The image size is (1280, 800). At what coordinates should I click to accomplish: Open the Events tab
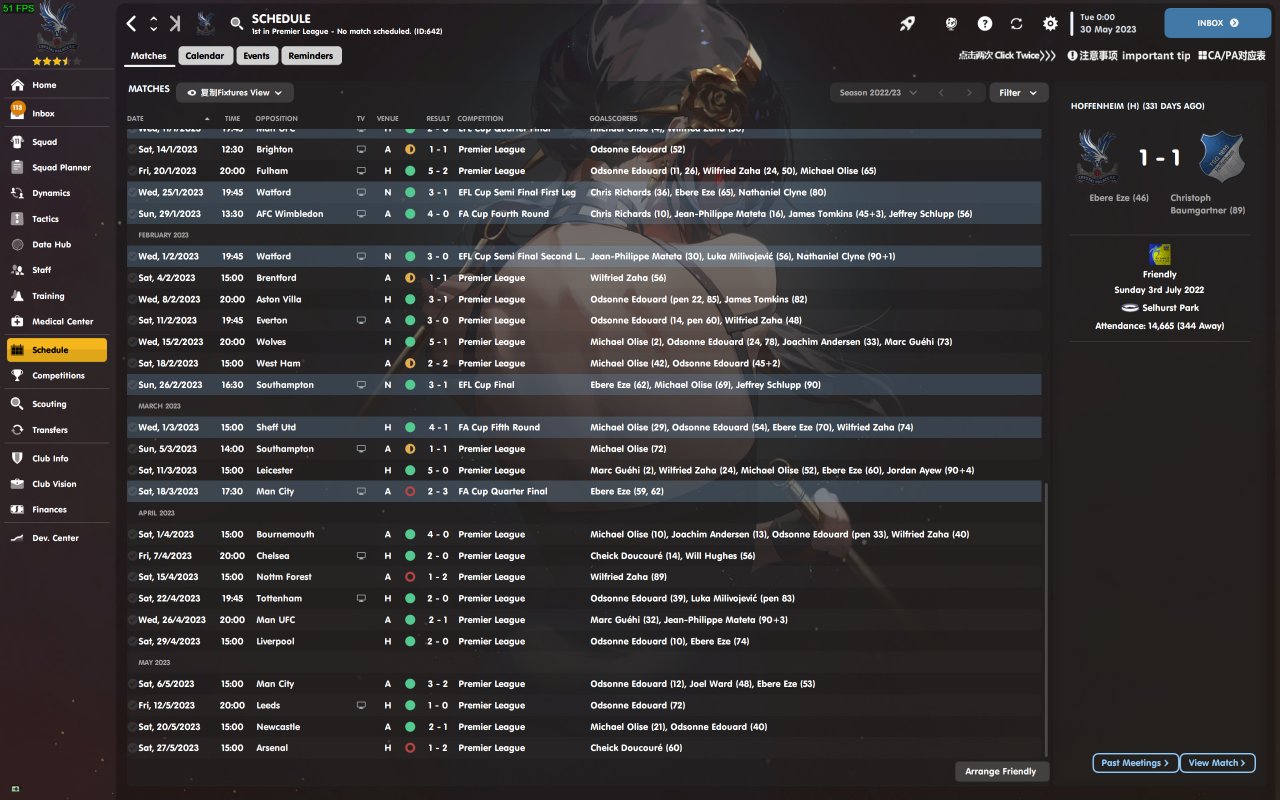point(256,56)
